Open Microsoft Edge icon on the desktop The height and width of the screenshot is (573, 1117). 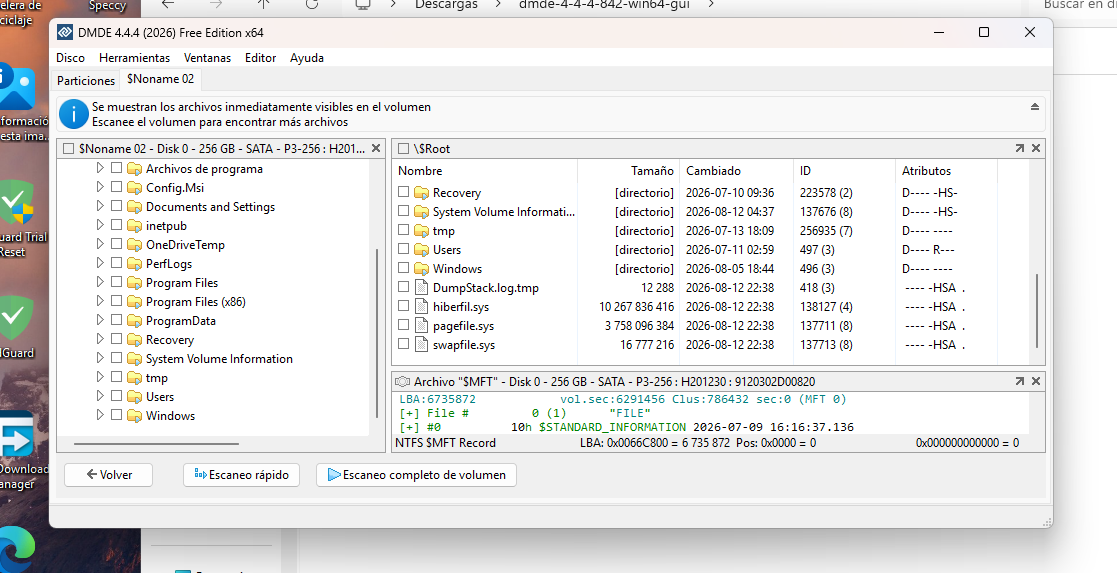click(x=17, y=550)
